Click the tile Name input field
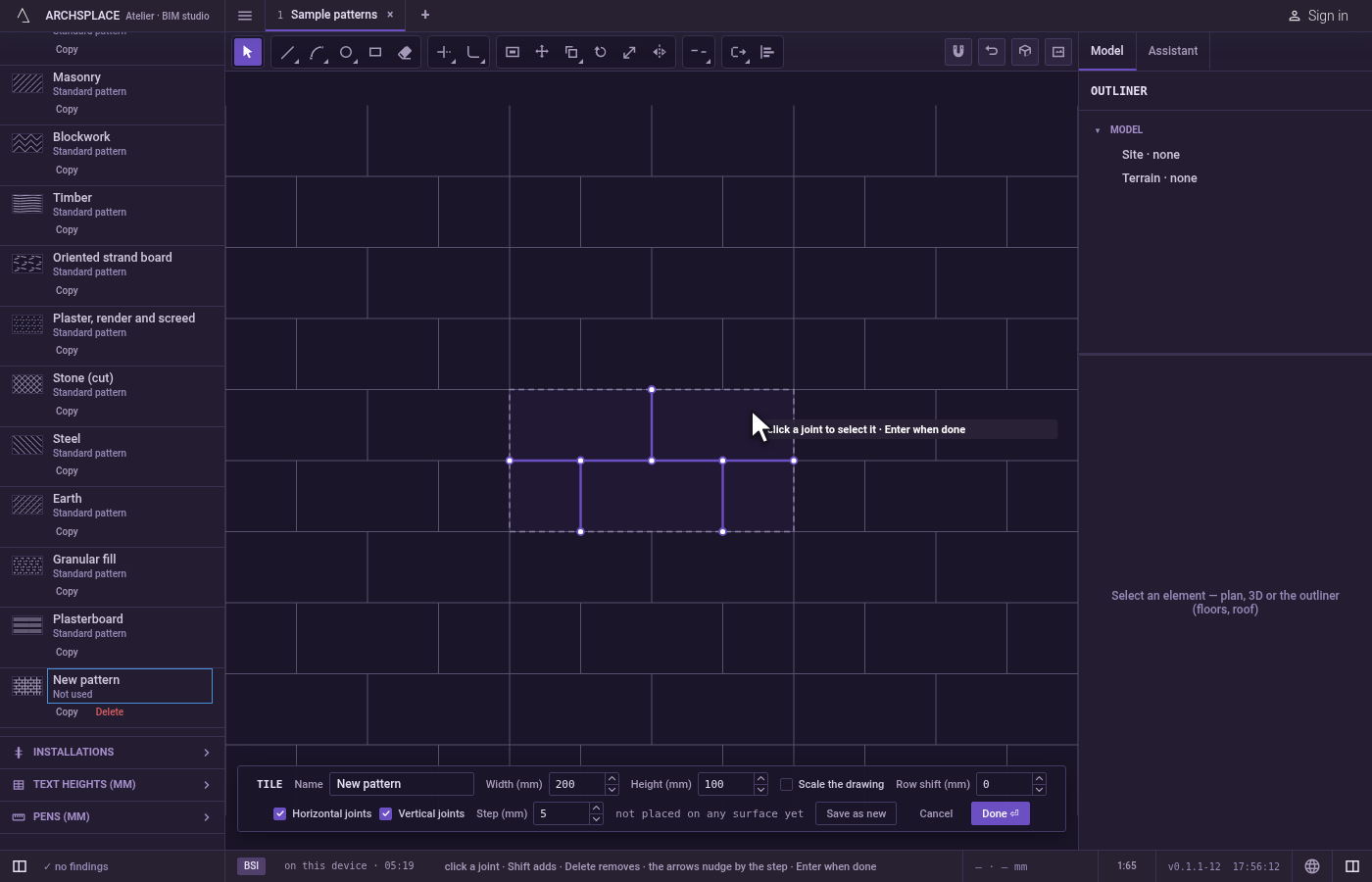 pos(402,784)
